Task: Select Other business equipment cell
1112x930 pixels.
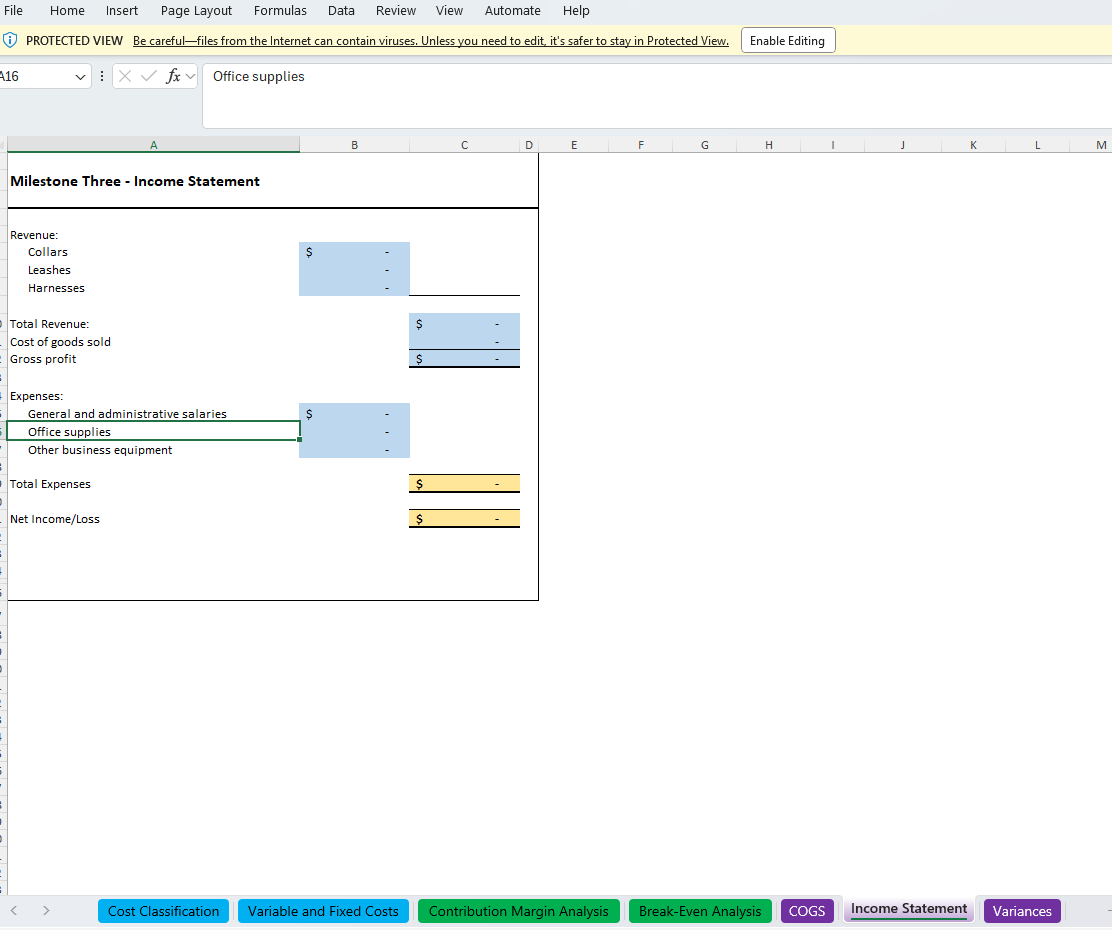Action: tap(153, 450)
